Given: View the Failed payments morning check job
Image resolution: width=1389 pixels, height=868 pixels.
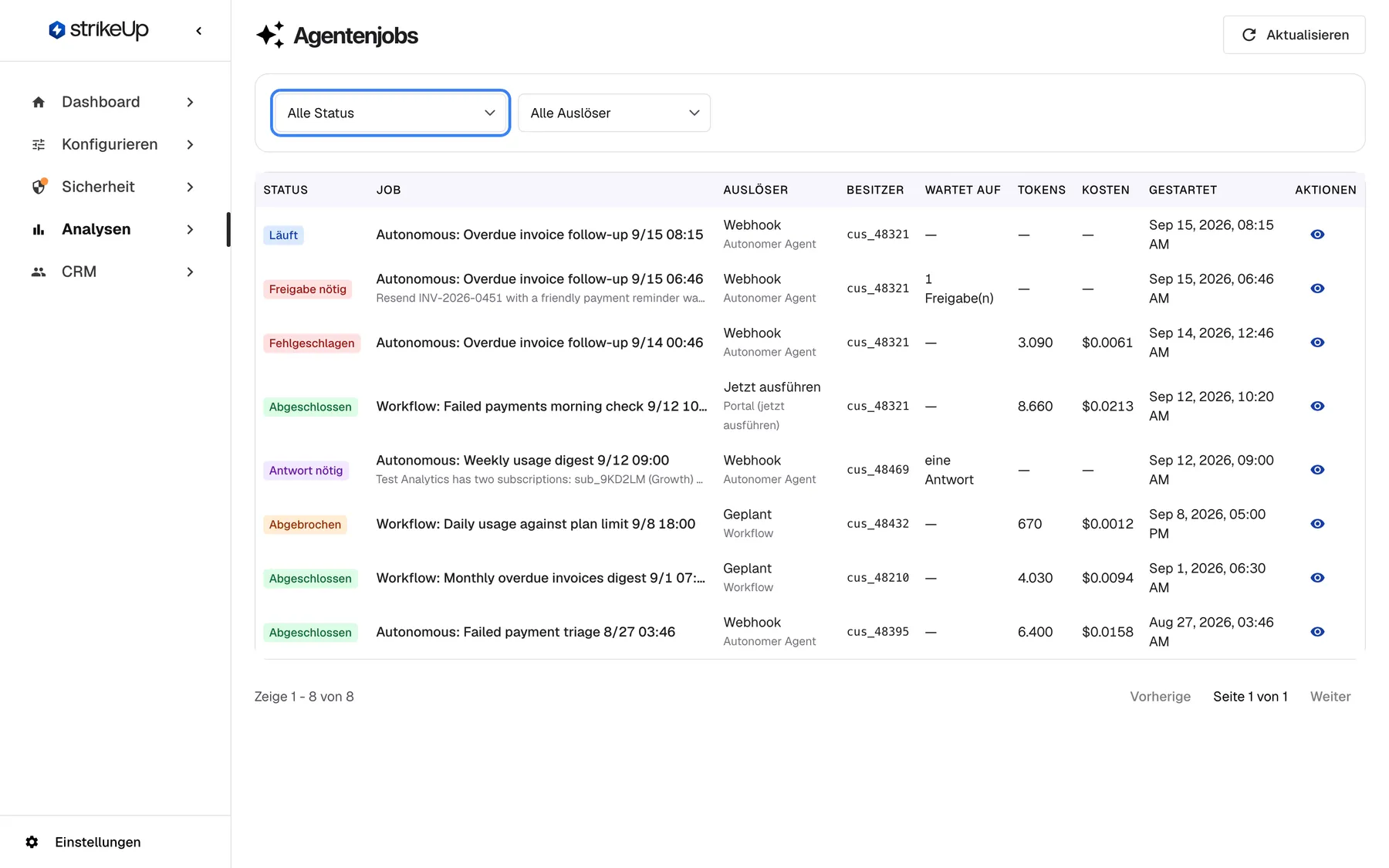Looking at the screenshot, I should 1317,406.
